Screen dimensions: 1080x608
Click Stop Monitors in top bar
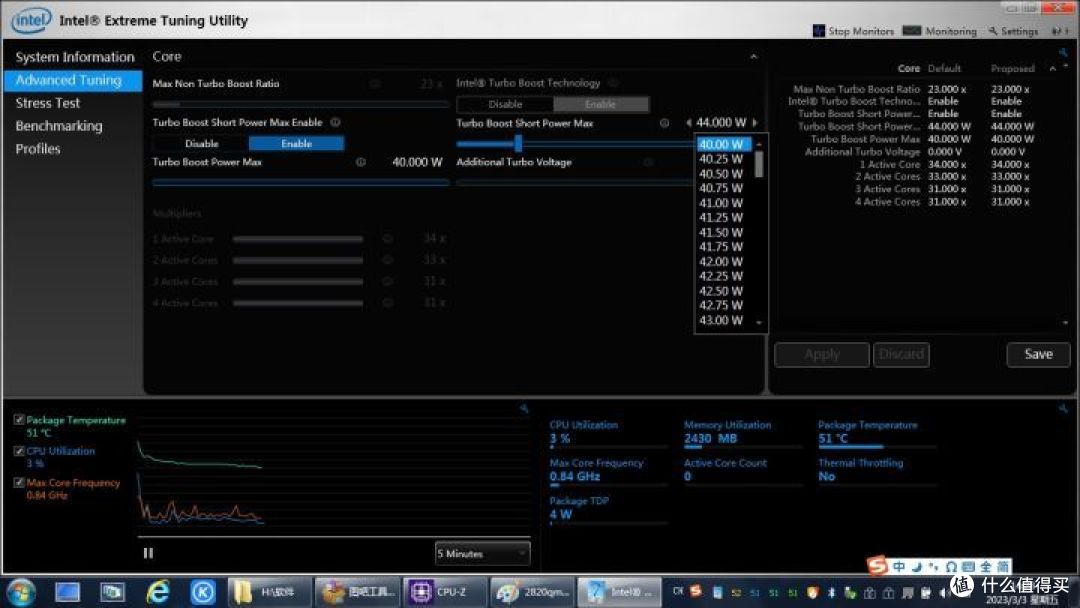pyautogui.click(x=853, y=31)
